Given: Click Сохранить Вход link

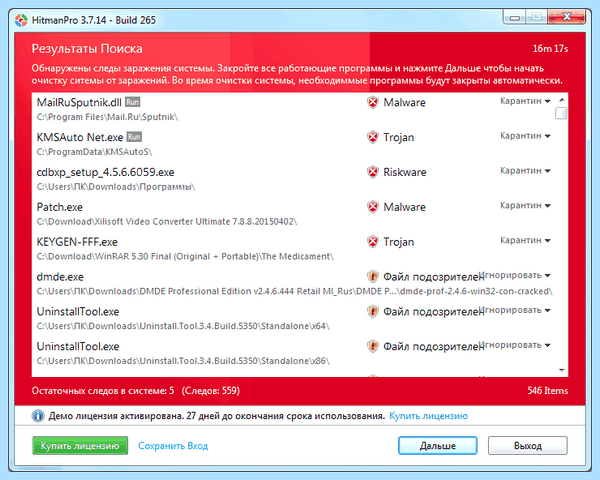Looking at the screenshot, I should click(173, 446).
